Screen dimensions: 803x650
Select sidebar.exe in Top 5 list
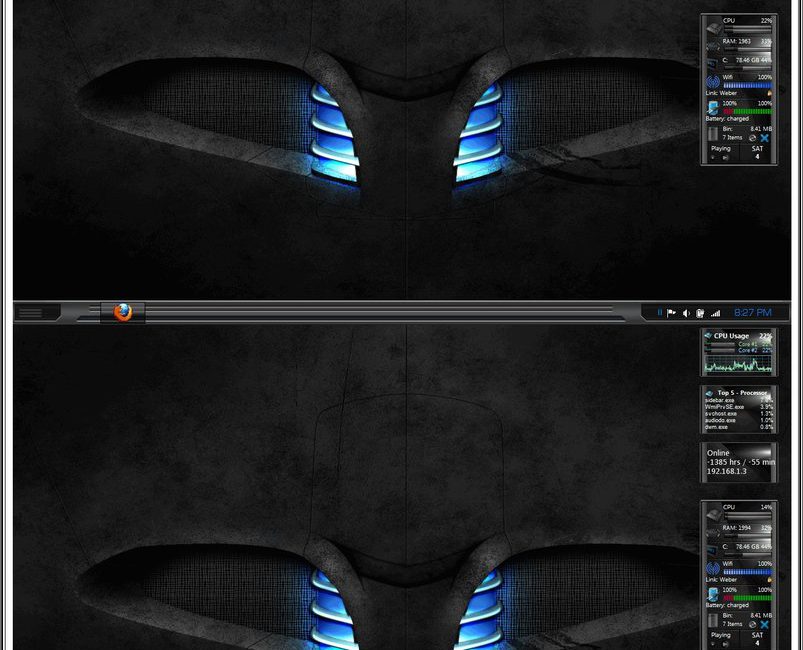(x=720, y=400)
